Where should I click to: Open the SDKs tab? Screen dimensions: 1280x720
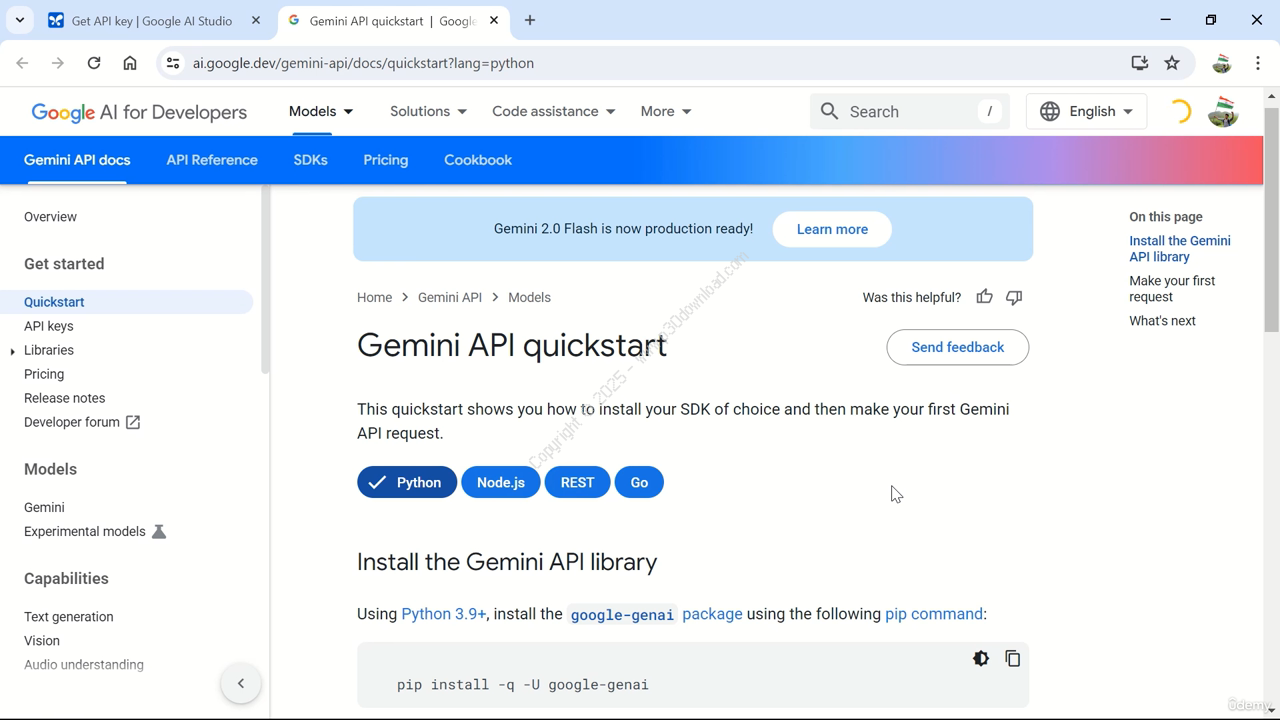[x=311, y=160]
